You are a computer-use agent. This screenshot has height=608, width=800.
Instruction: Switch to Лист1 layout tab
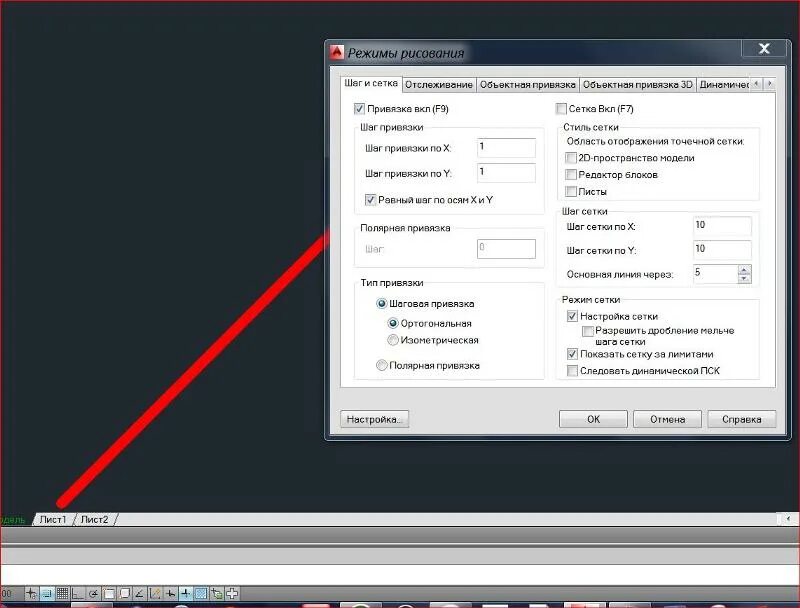[x=53, y=519]
